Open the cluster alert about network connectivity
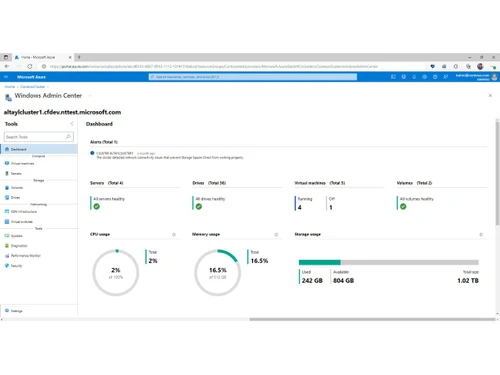 click(167, 155)
